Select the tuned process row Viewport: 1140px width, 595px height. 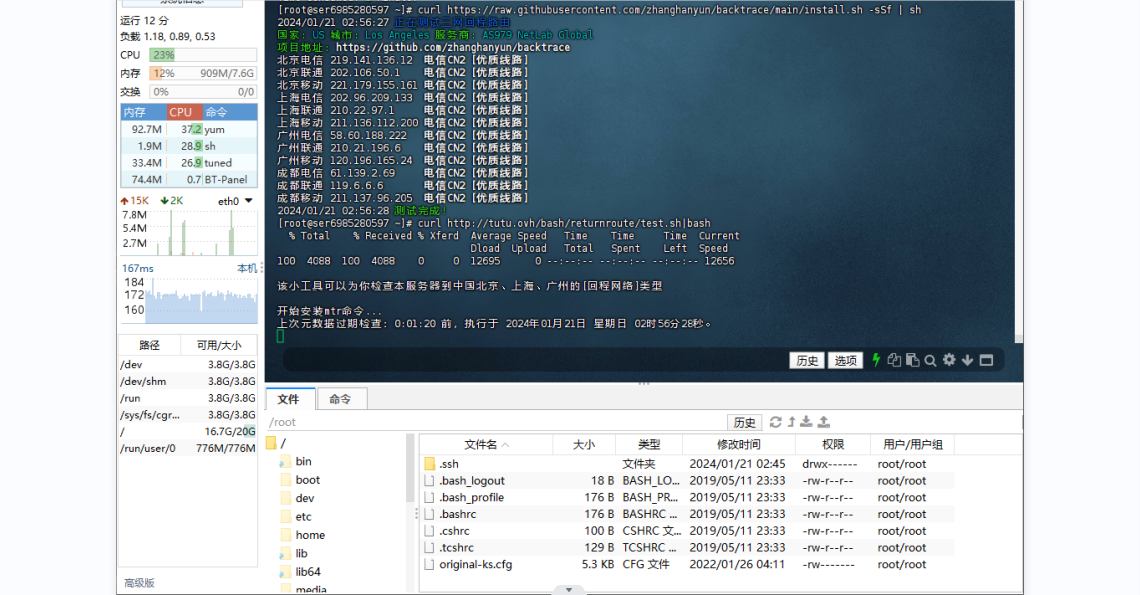click(x=189, y=163)
